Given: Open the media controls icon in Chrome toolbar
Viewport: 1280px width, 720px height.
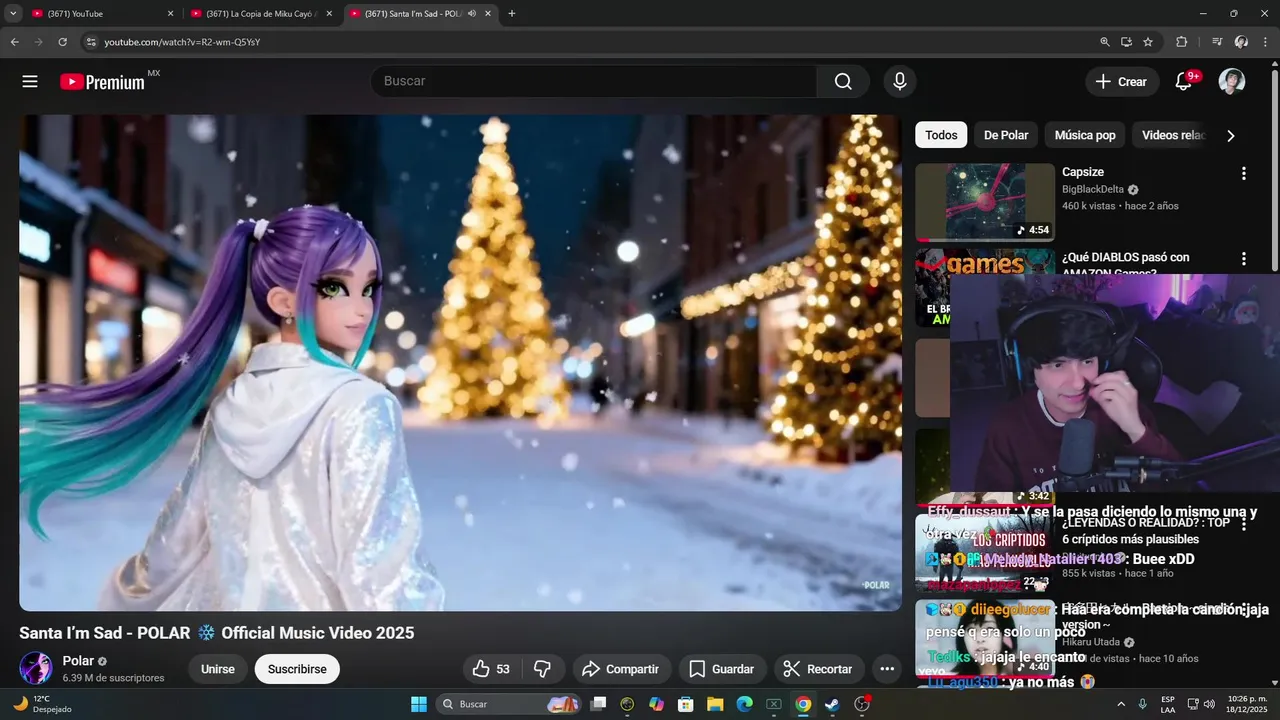Looking at the screenshot, I should click(x=1217, y=42).
